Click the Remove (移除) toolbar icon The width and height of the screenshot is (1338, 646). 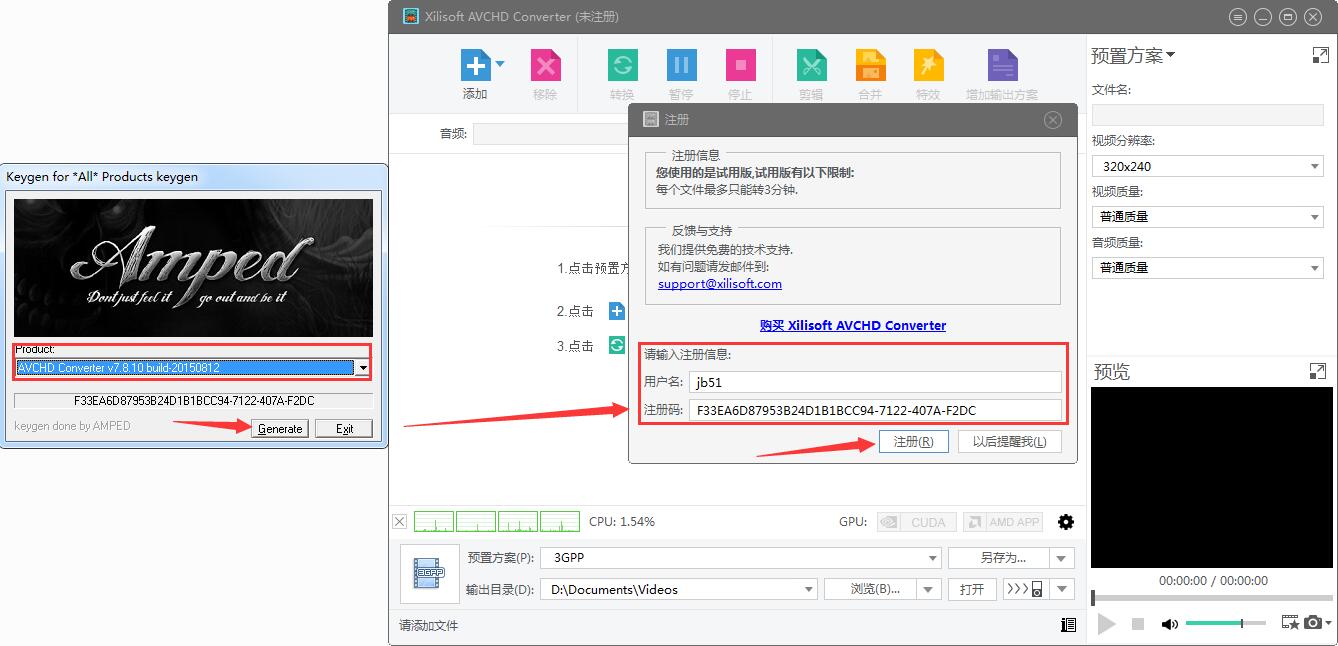pyautogui.click(x=545, y=66)
